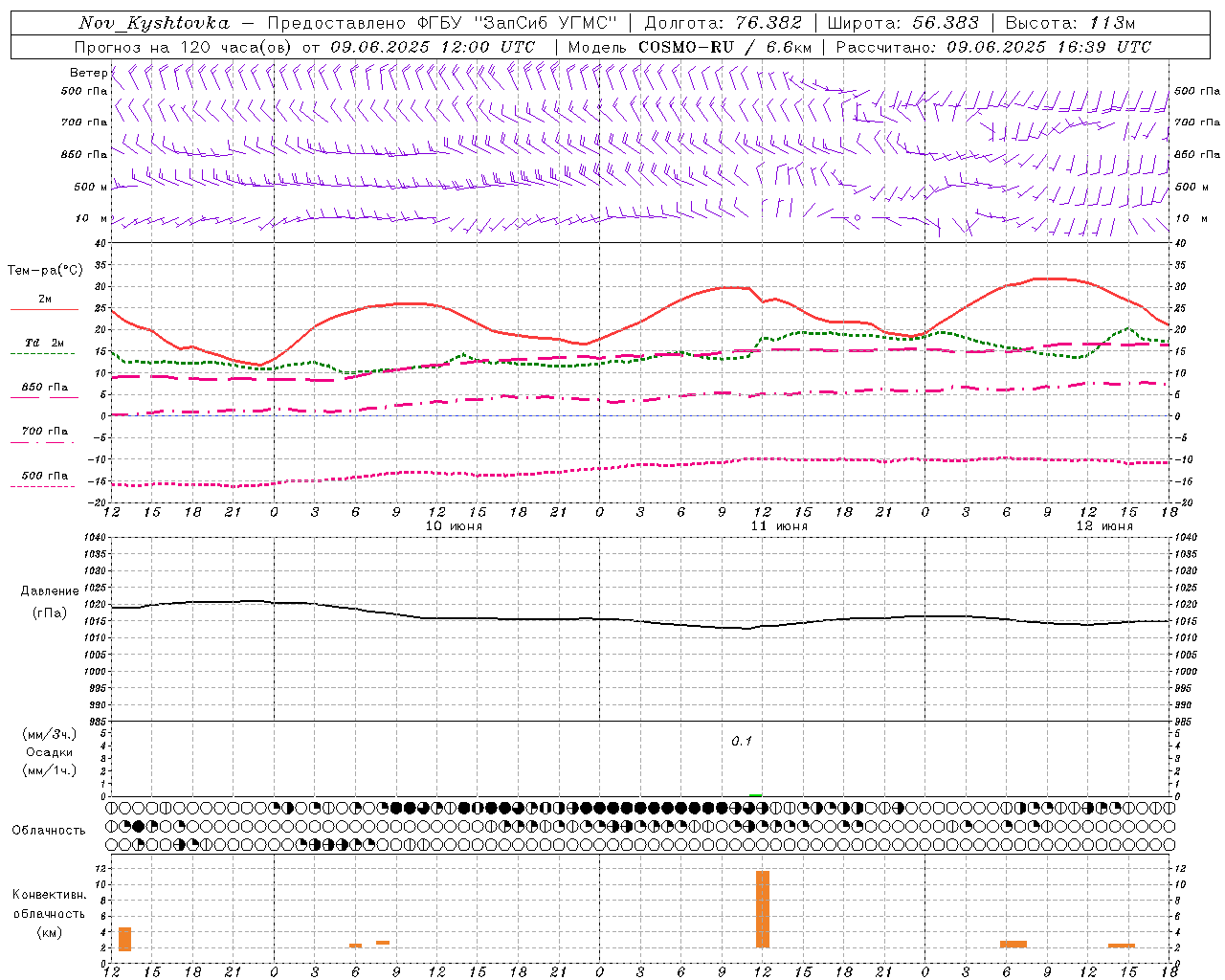Image resolution: width=1225 pixels, height=980 pixels.
Task: Click the Конвективн. panel label
Action: (x=50, y=895)
